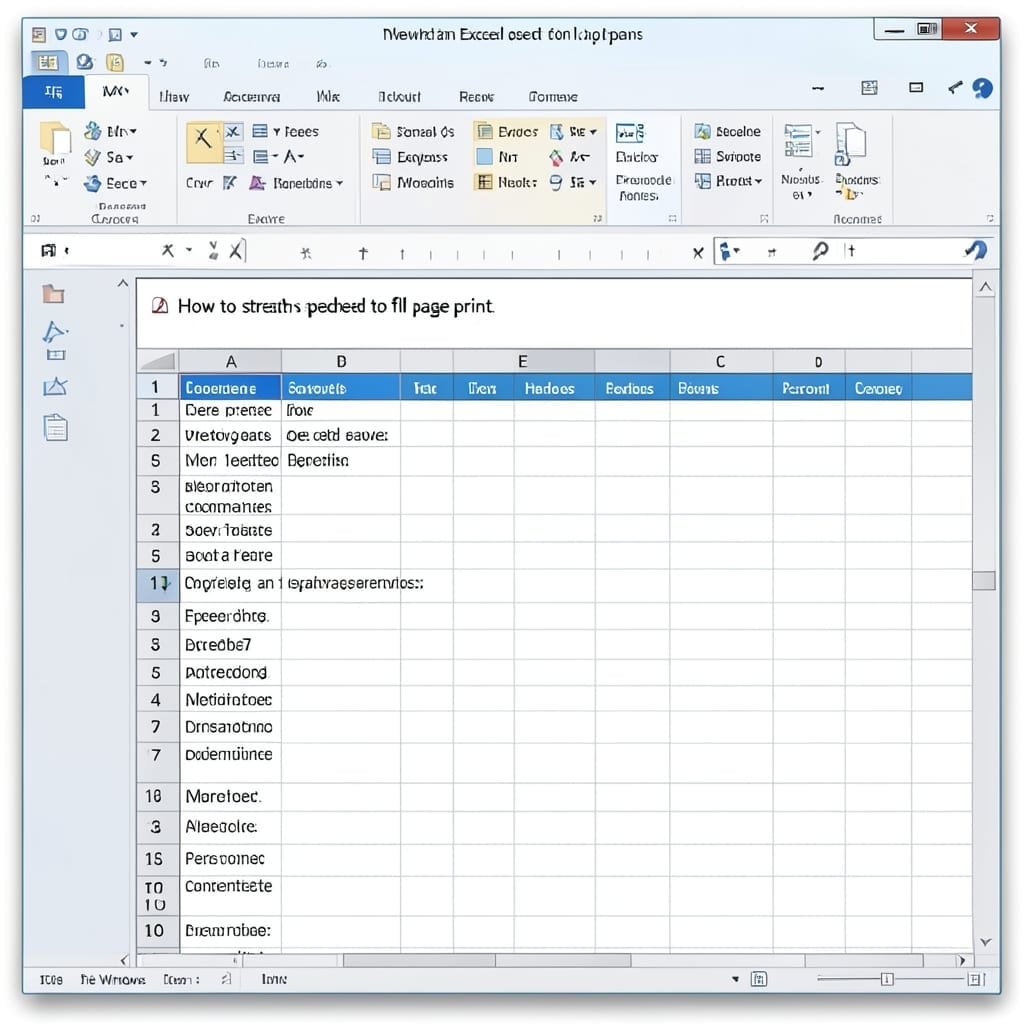Select column C header
Screen dimensions: 1024x1024
click(721, 361)
